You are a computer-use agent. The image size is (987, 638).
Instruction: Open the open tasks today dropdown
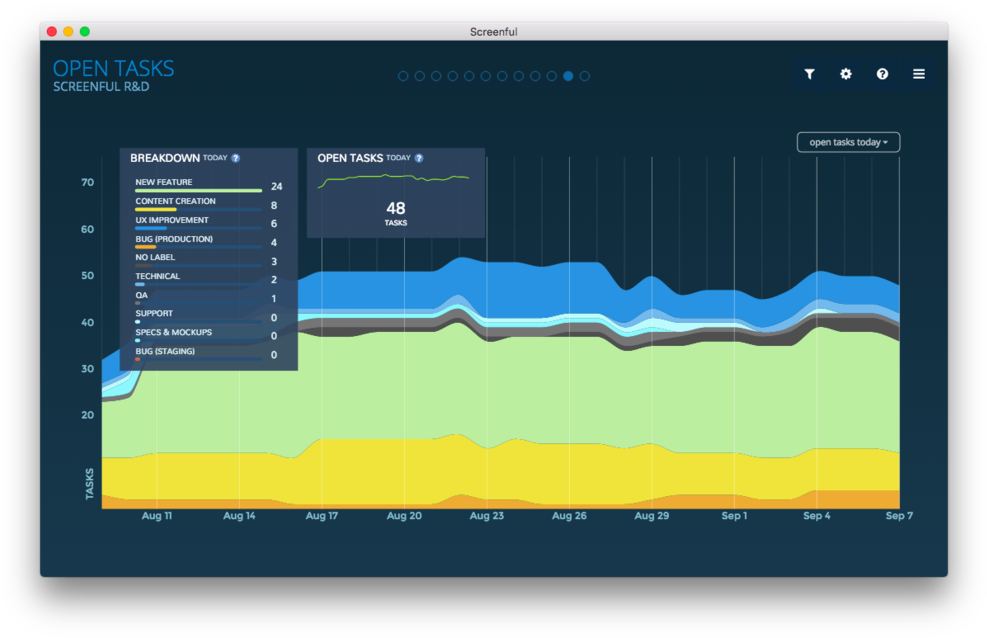point(848,141)
